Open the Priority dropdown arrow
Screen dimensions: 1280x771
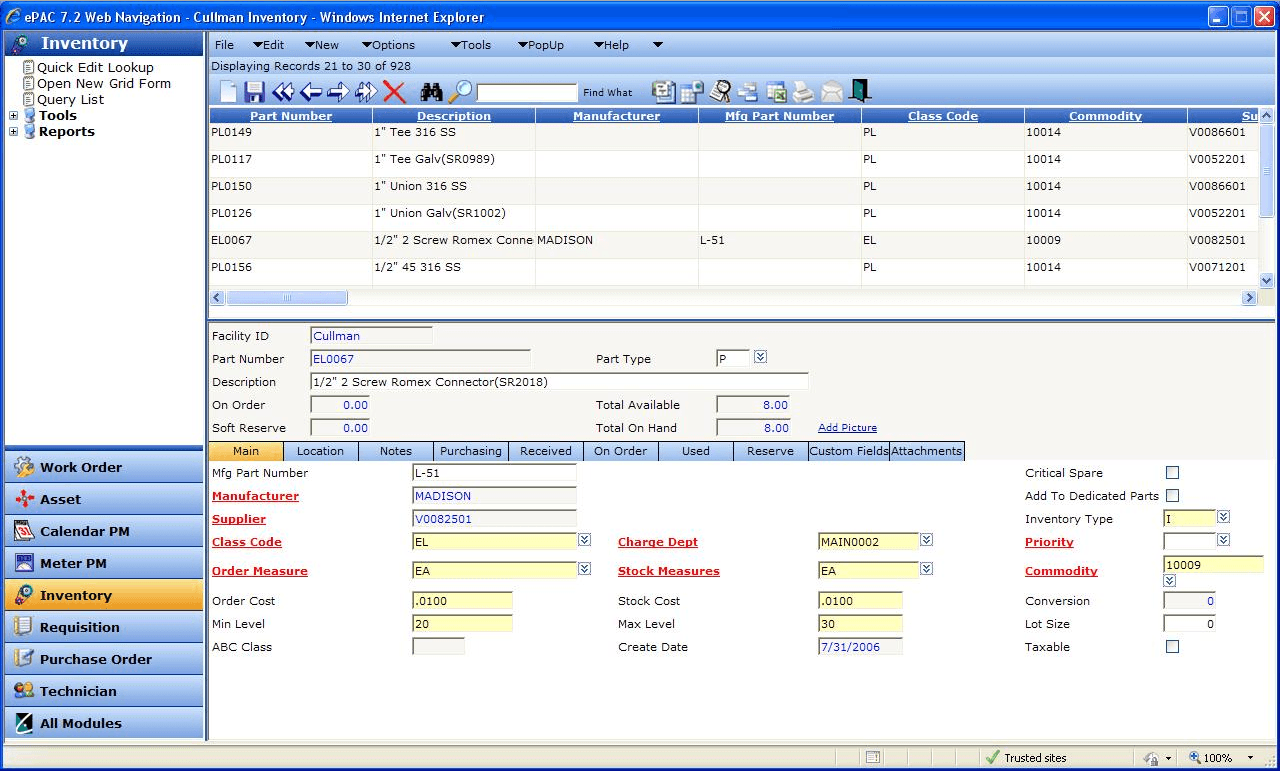pos(1224,540)
